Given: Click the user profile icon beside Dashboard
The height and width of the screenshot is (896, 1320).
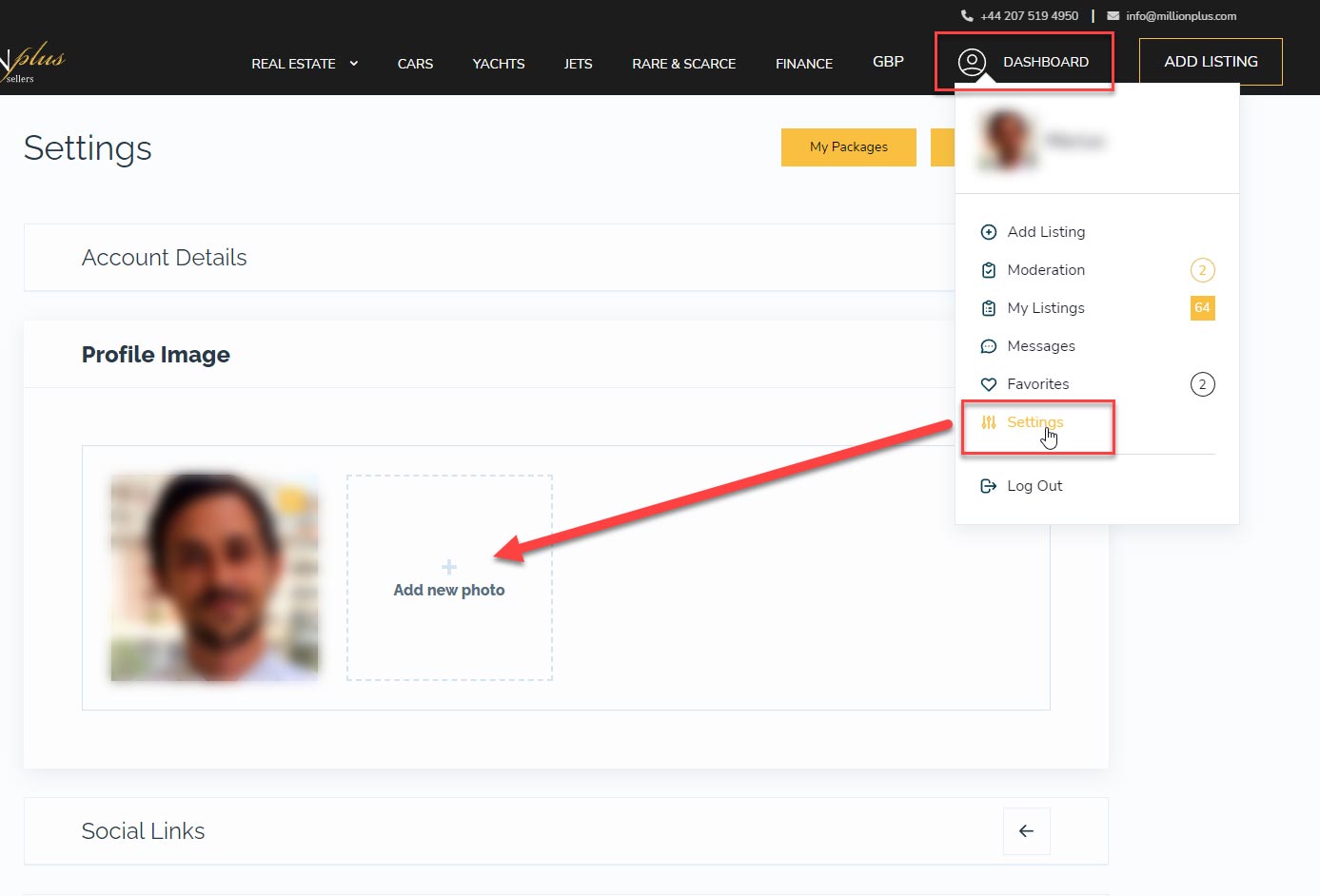Looking at the screenshot, I should (972, 62).
